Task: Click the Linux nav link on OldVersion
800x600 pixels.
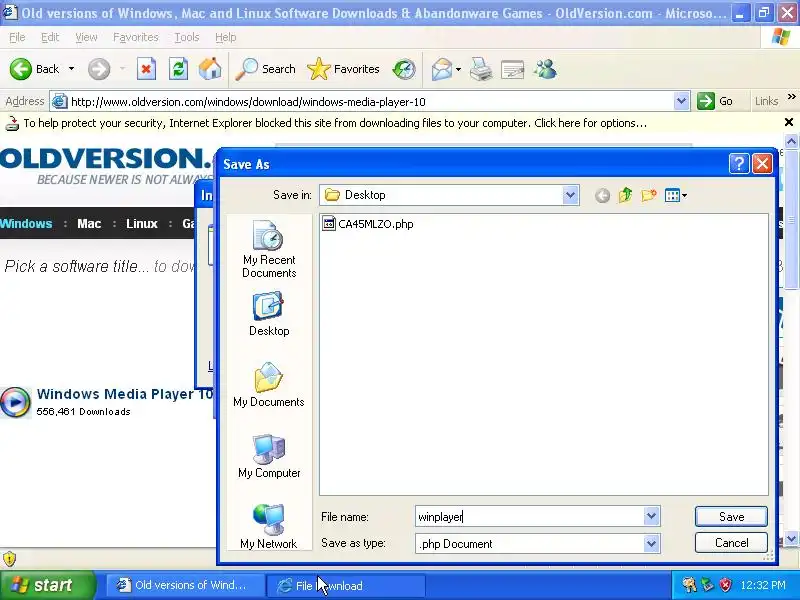Action: tap(142, 223)
